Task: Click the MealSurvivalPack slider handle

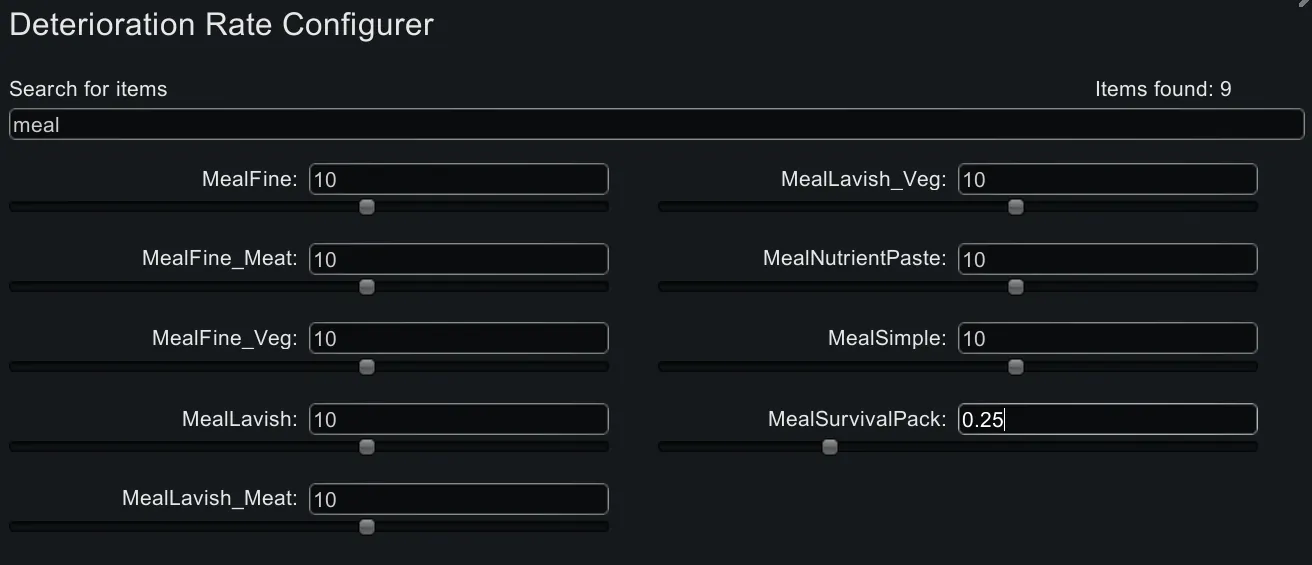Action: click(x=830, y=447)
